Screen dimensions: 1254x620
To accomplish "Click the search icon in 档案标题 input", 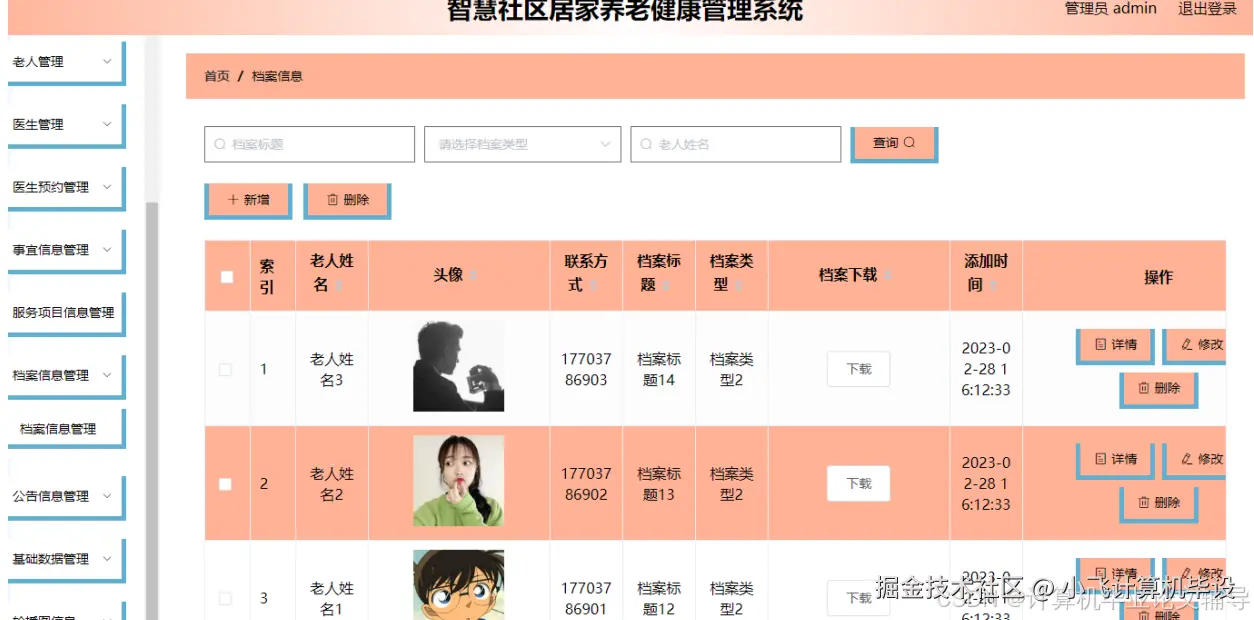I will (219, 144).
